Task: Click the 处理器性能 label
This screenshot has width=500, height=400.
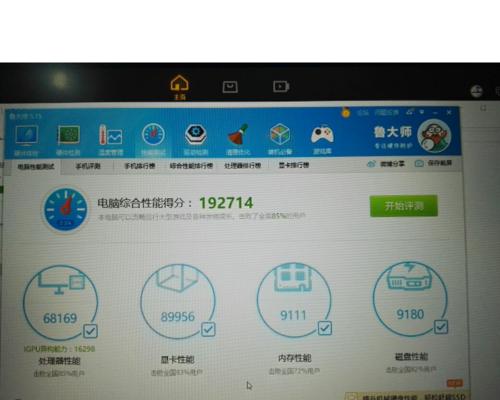Action: tap(59, 361)
